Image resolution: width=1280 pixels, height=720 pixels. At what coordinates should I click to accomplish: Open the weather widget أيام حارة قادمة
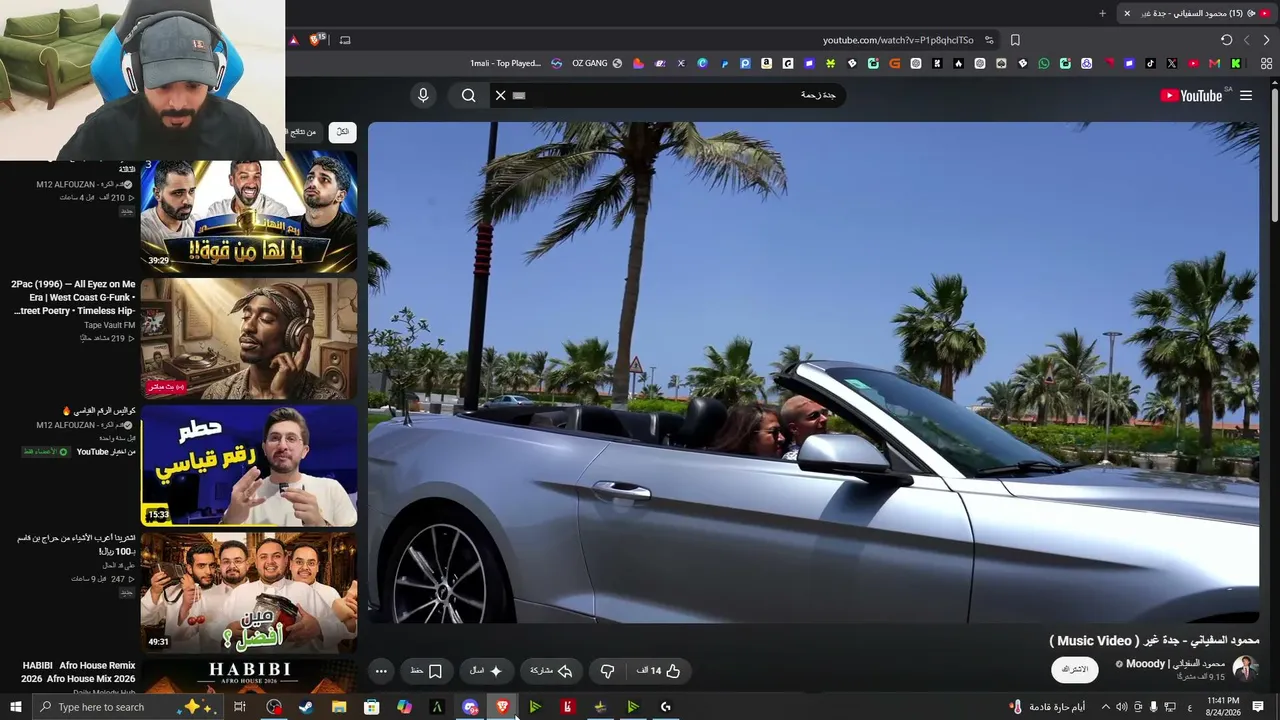(1048, 707)
